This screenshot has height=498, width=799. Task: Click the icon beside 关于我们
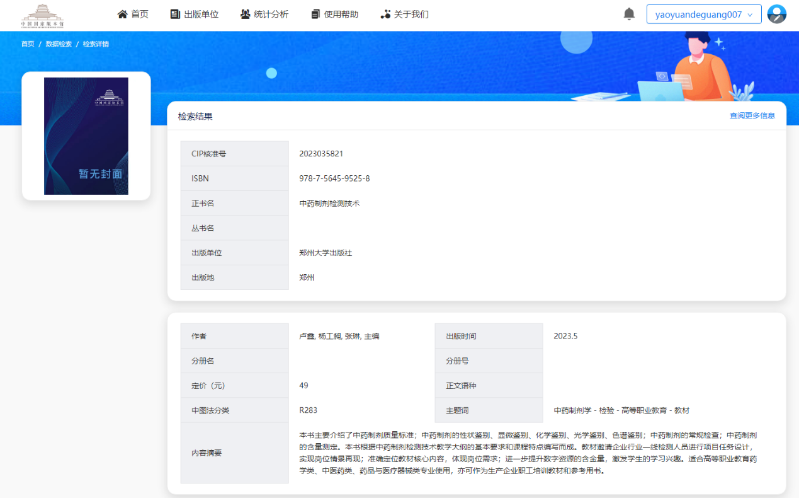coord(386,14)
